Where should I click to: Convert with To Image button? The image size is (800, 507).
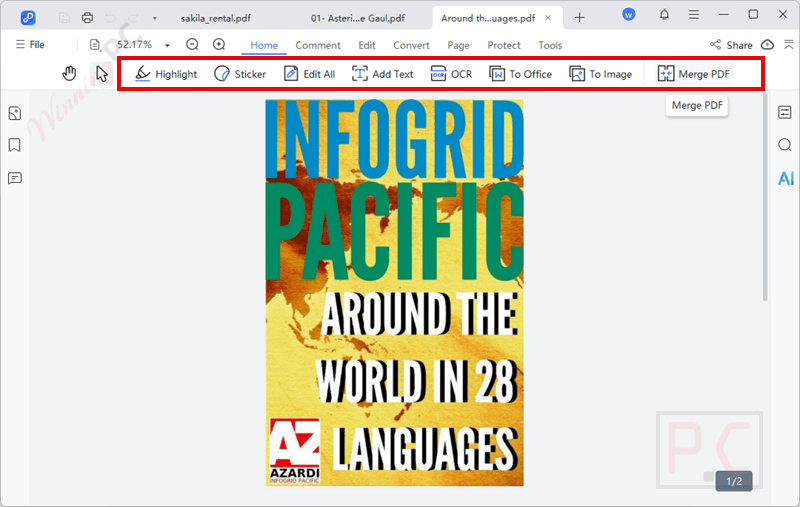pyautogui.click(x=601, y=74)
